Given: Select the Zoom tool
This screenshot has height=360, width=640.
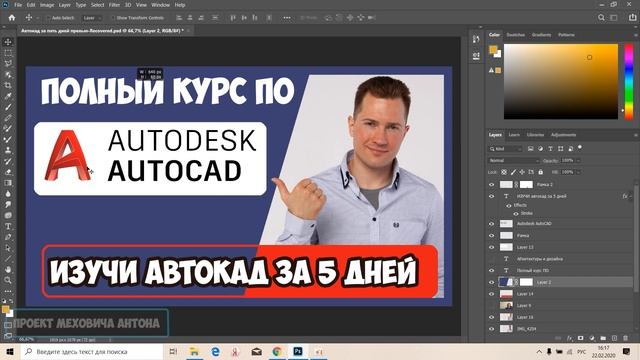Looking at the screenshot, I should [x=8, y=280].
